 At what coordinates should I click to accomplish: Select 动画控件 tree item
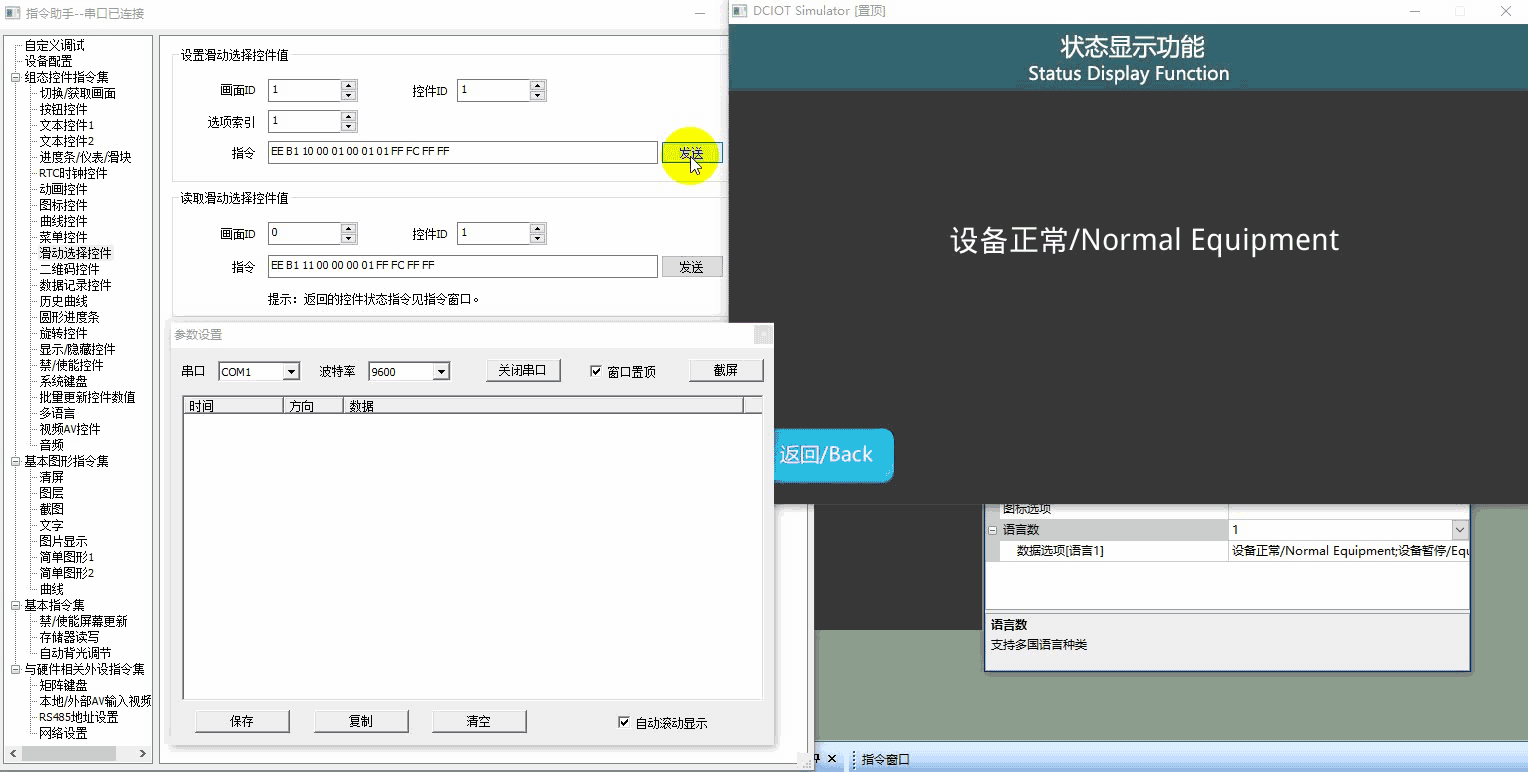point(63,189)
